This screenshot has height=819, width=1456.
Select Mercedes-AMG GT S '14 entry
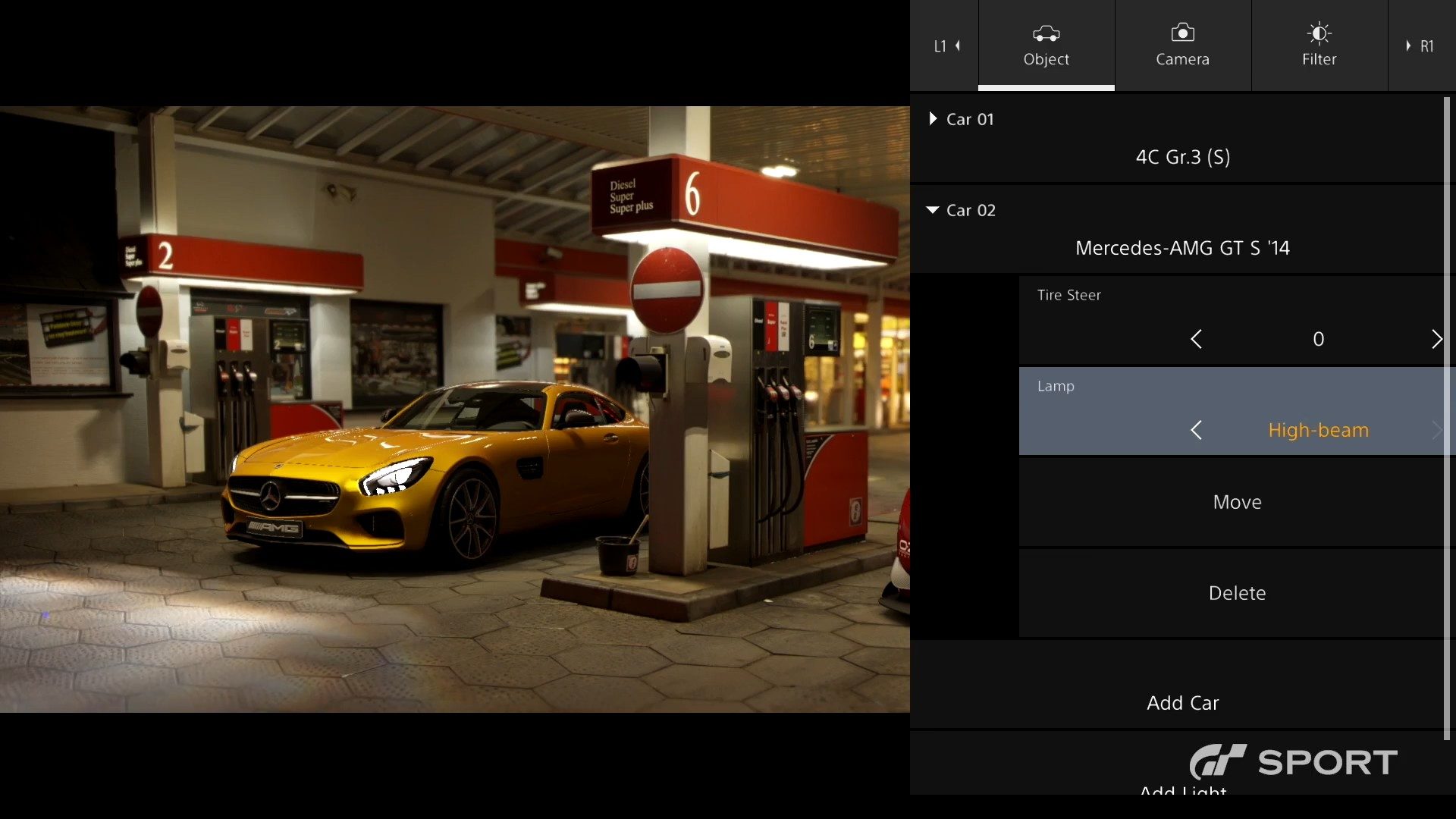[x=1182, y=248]
